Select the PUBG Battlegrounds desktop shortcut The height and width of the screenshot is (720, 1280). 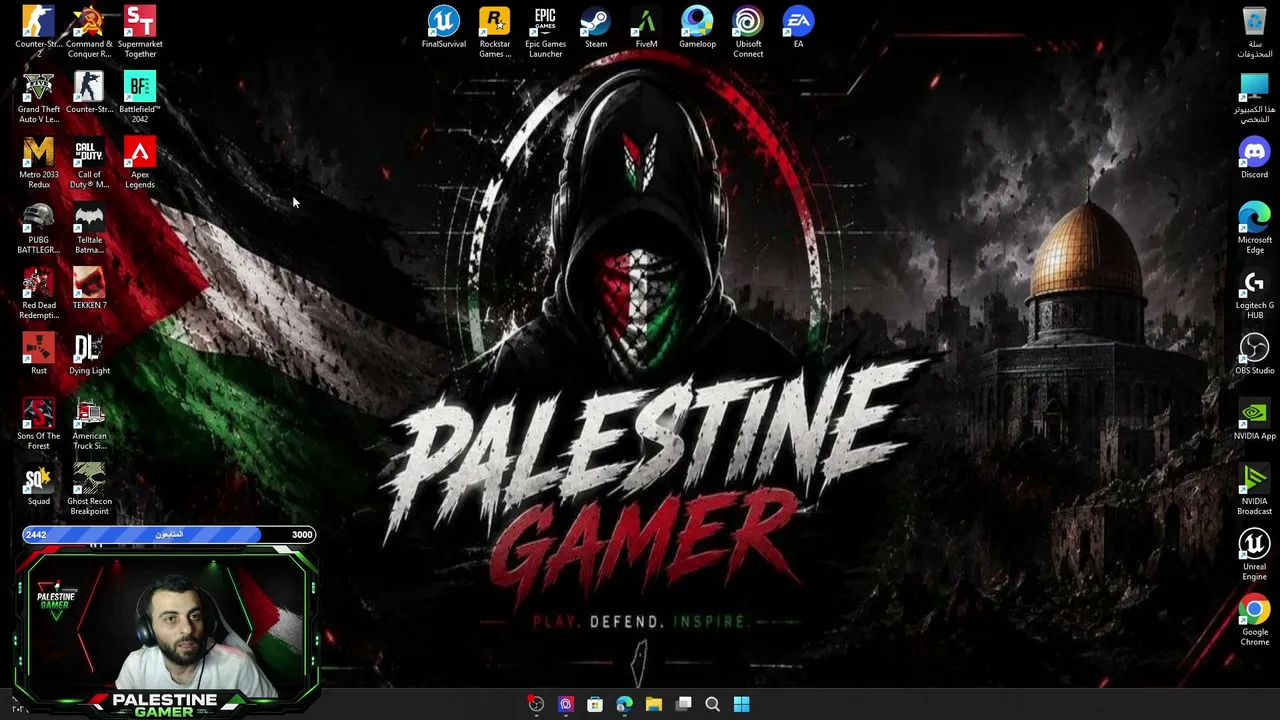38,228
